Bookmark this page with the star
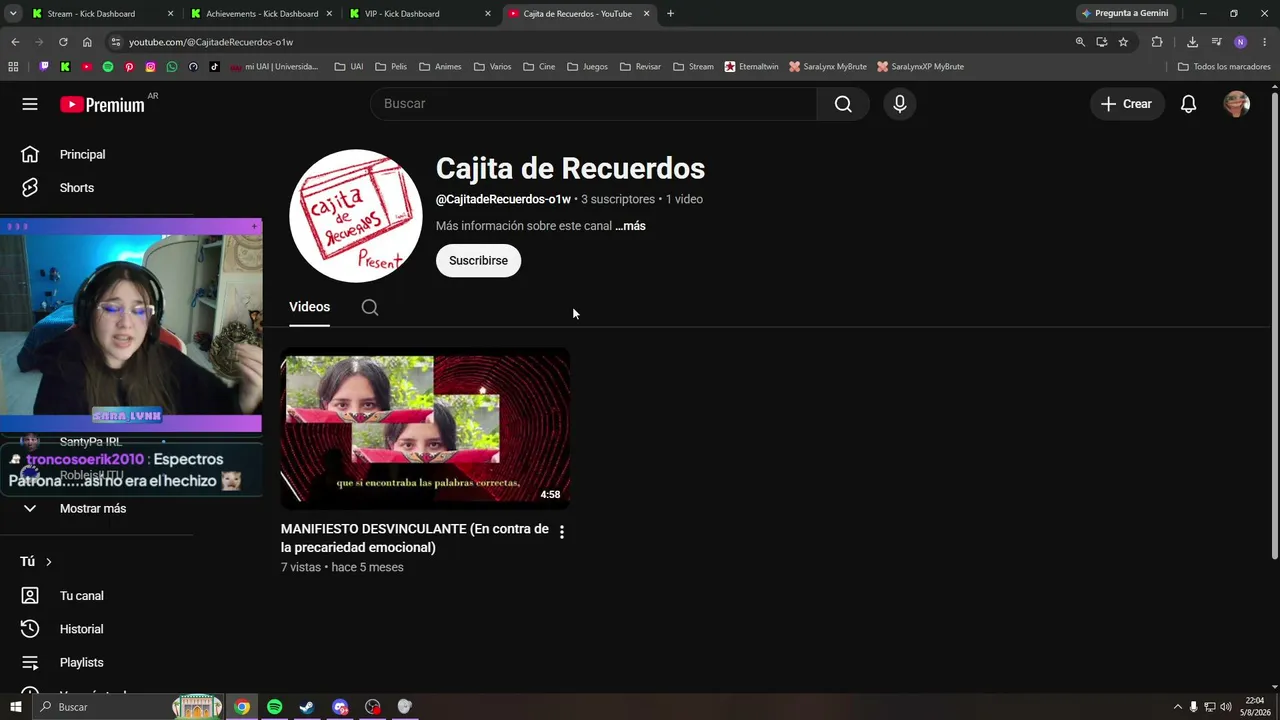 pyautogui.click(x=1123, y=42)
